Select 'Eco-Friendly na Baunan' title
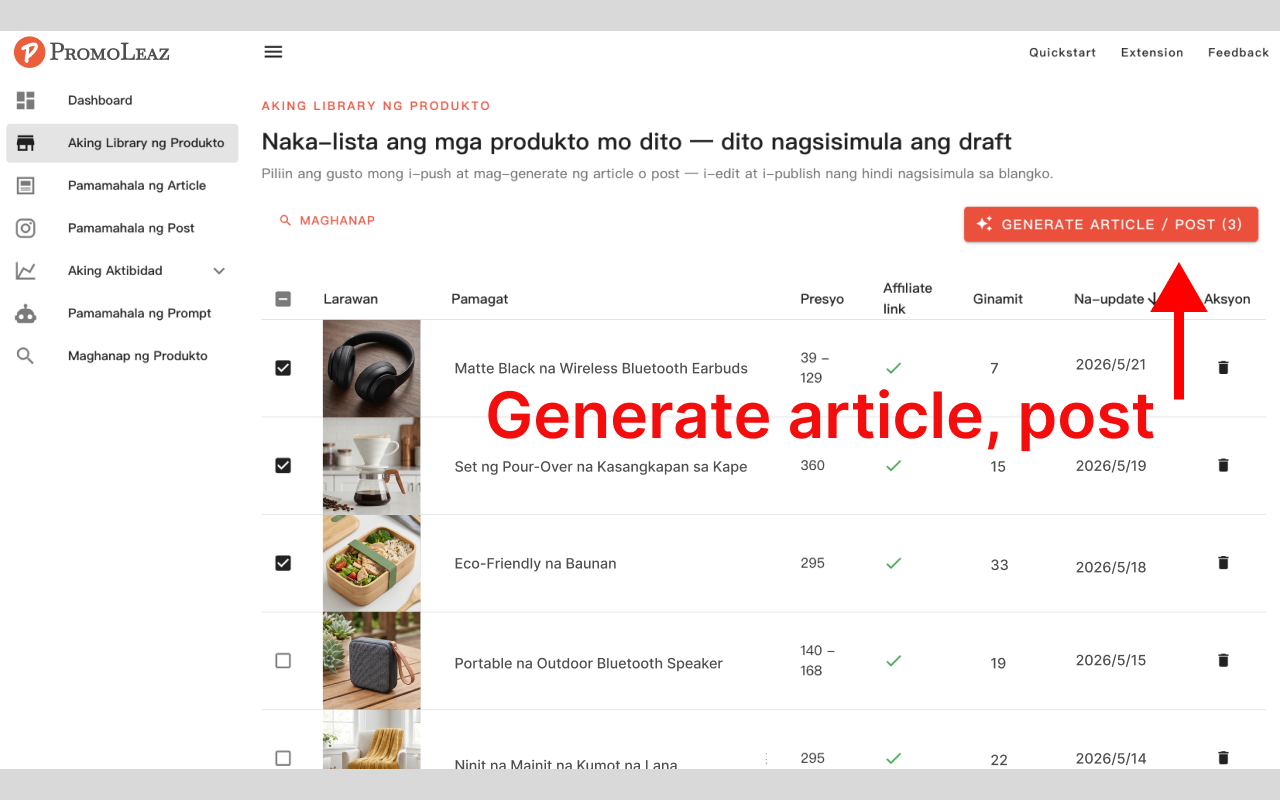 pyautogui.click(x=535, y=563)
